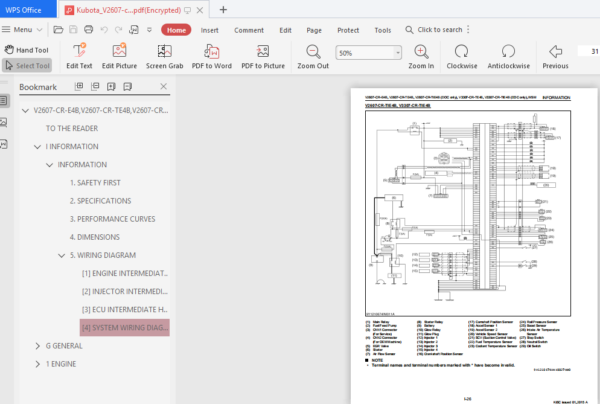Open [3] ECU INTERMEDIATE bookmark
This screenshot has width=600, height=404.
click(125, 310)
